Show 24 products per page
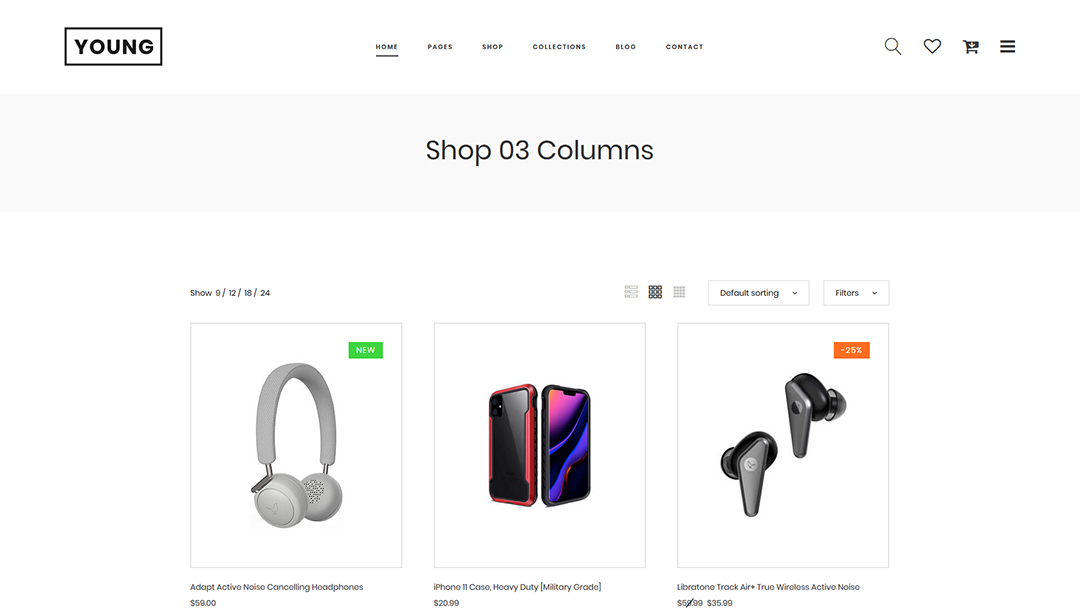Viewport: 1080px width, 608px height. pyautogui.click(x=265, y=293)
